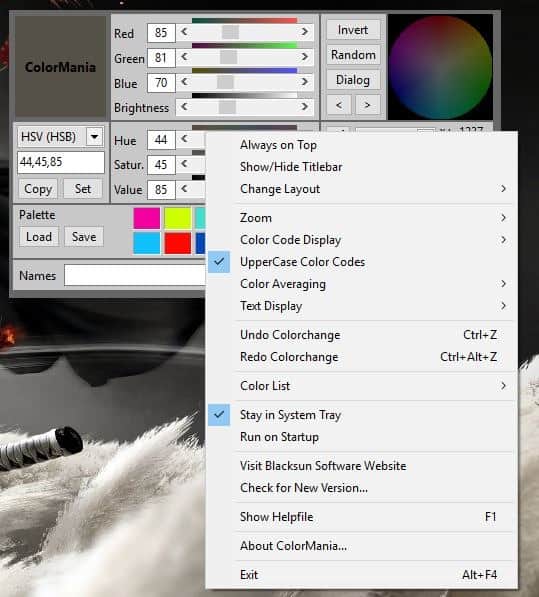
Task: Expand the Change Layout submenu
Action: (x=361, y=189)
